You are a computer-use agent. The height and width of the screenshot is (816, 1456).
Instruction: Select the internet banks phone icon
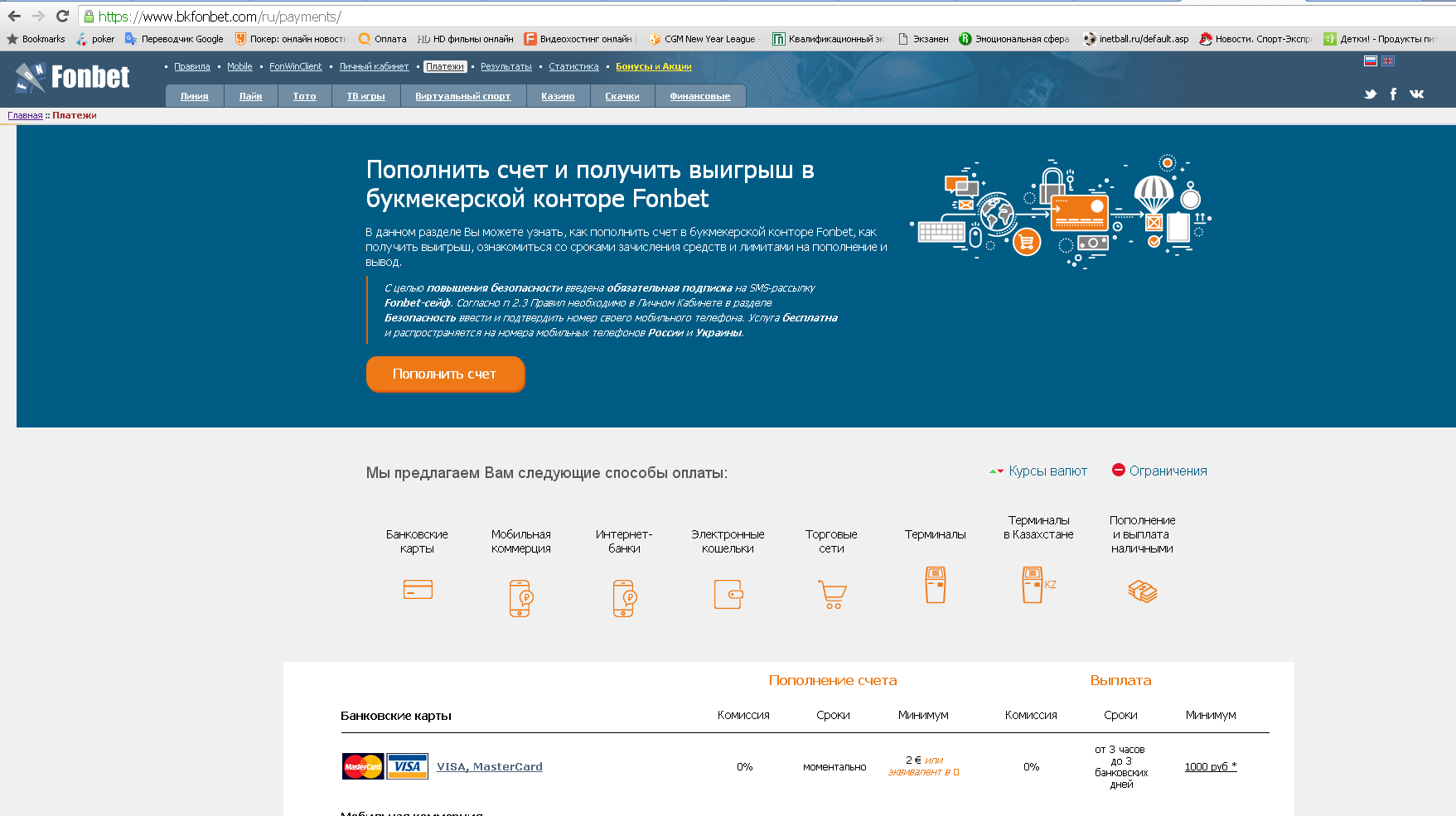click(x=624, y=598)
